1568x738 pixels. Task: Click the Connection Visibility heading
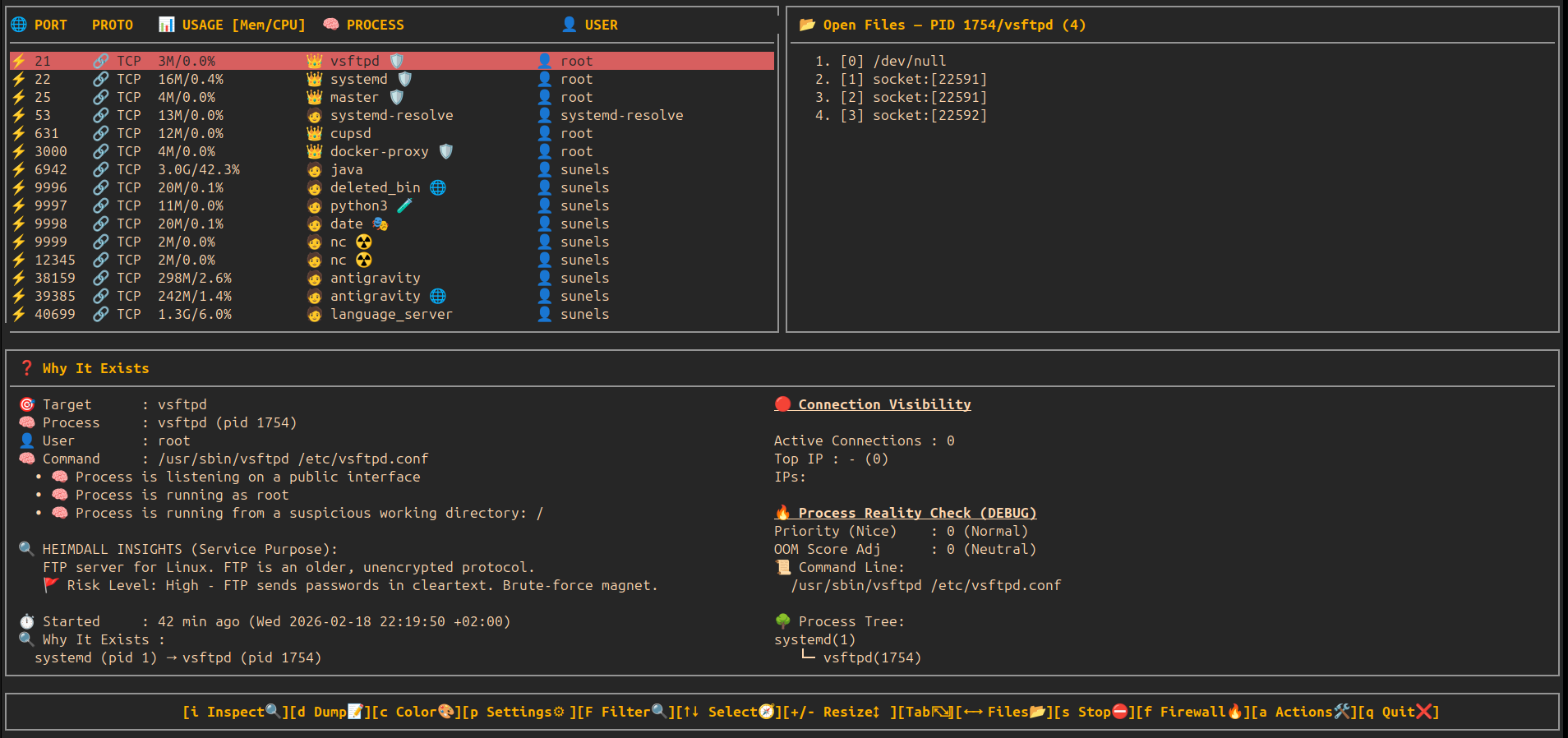pos(884,404)
